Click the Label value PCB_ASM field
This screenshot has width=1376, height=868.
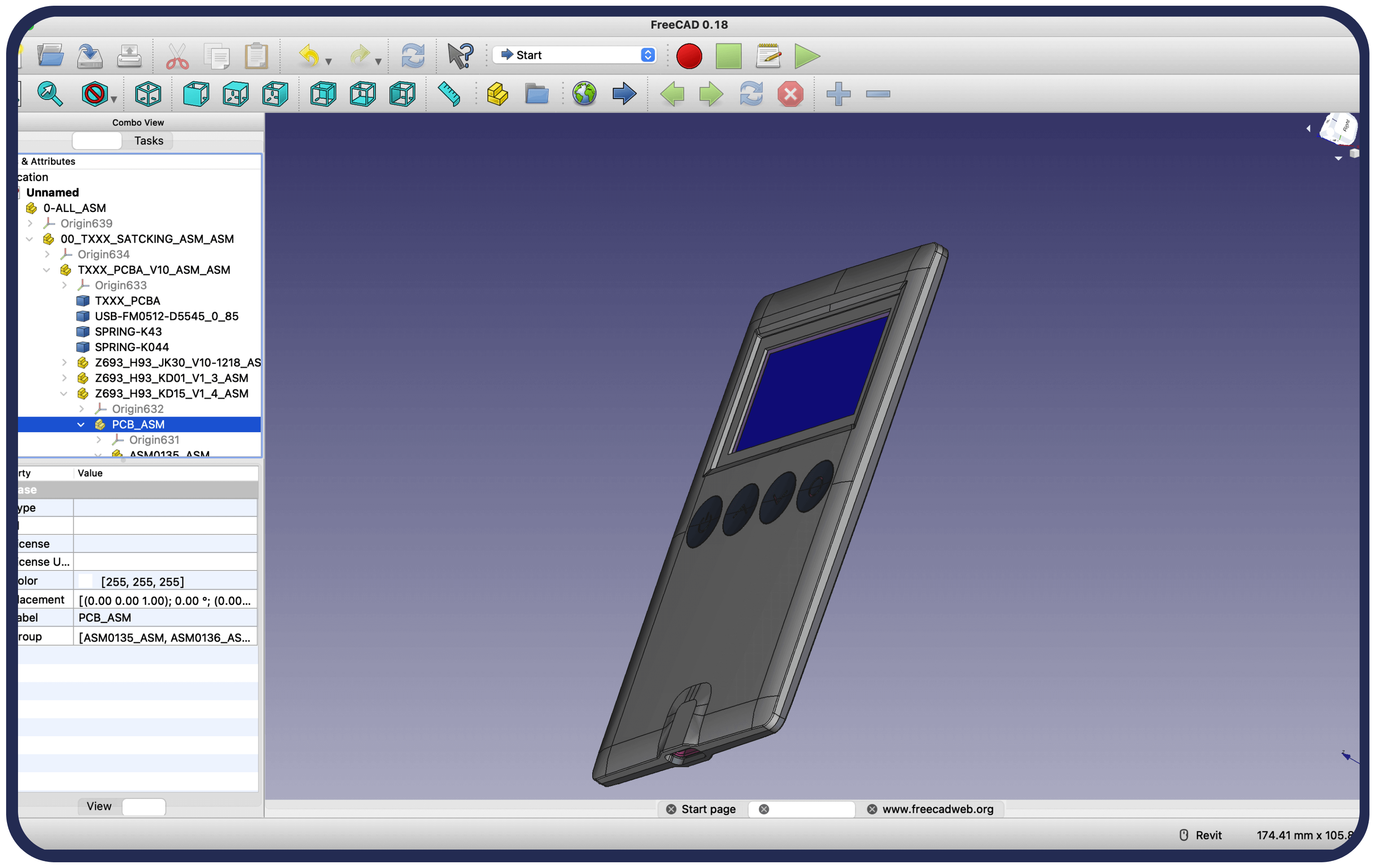pyautogui.click(x=165, y=618)
